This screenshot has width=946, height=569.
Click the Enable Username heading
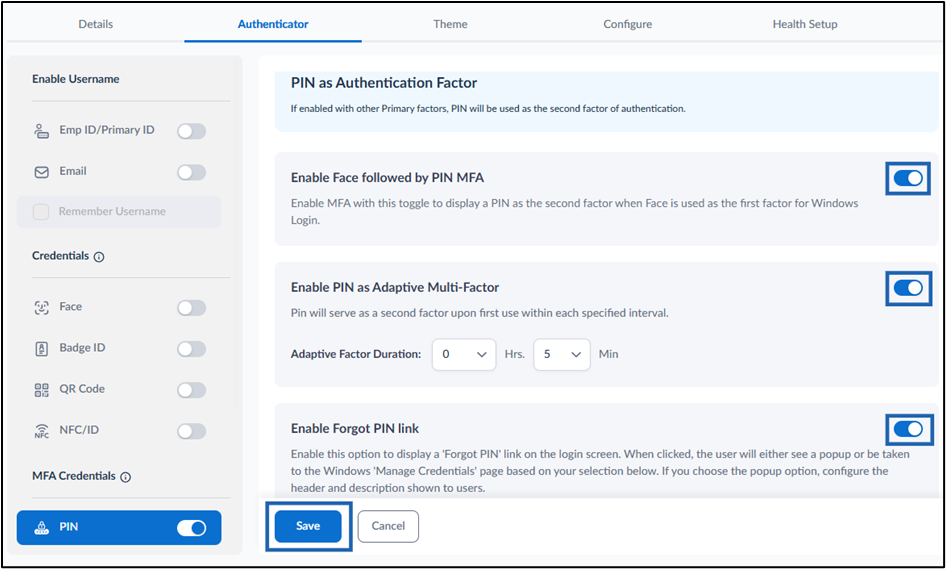click(x=75, y=79)
